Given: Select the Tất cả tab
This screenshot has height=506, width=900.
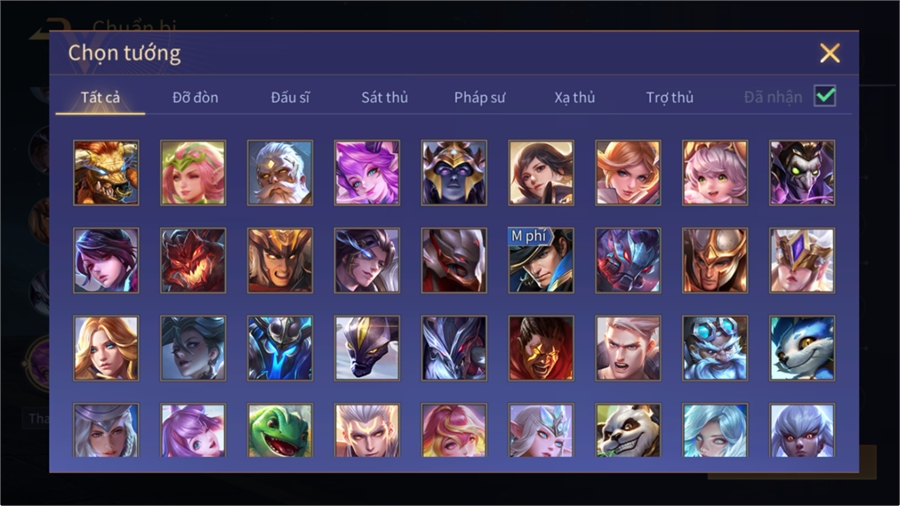Looking at the screenshot, I should tap(100, 98).
